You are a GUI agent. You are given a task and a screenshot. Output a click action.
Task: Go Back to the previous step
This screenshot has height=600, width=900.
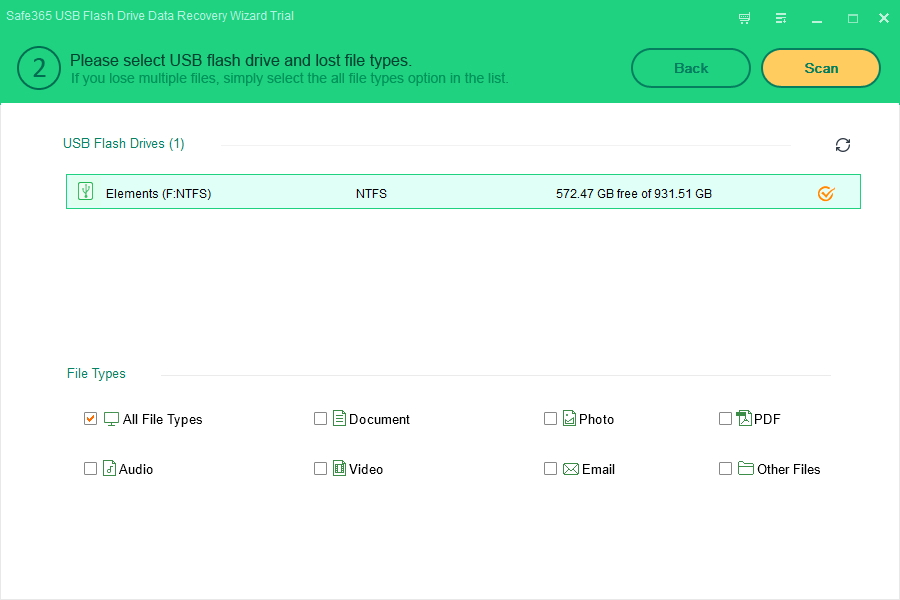pos(690,68)
